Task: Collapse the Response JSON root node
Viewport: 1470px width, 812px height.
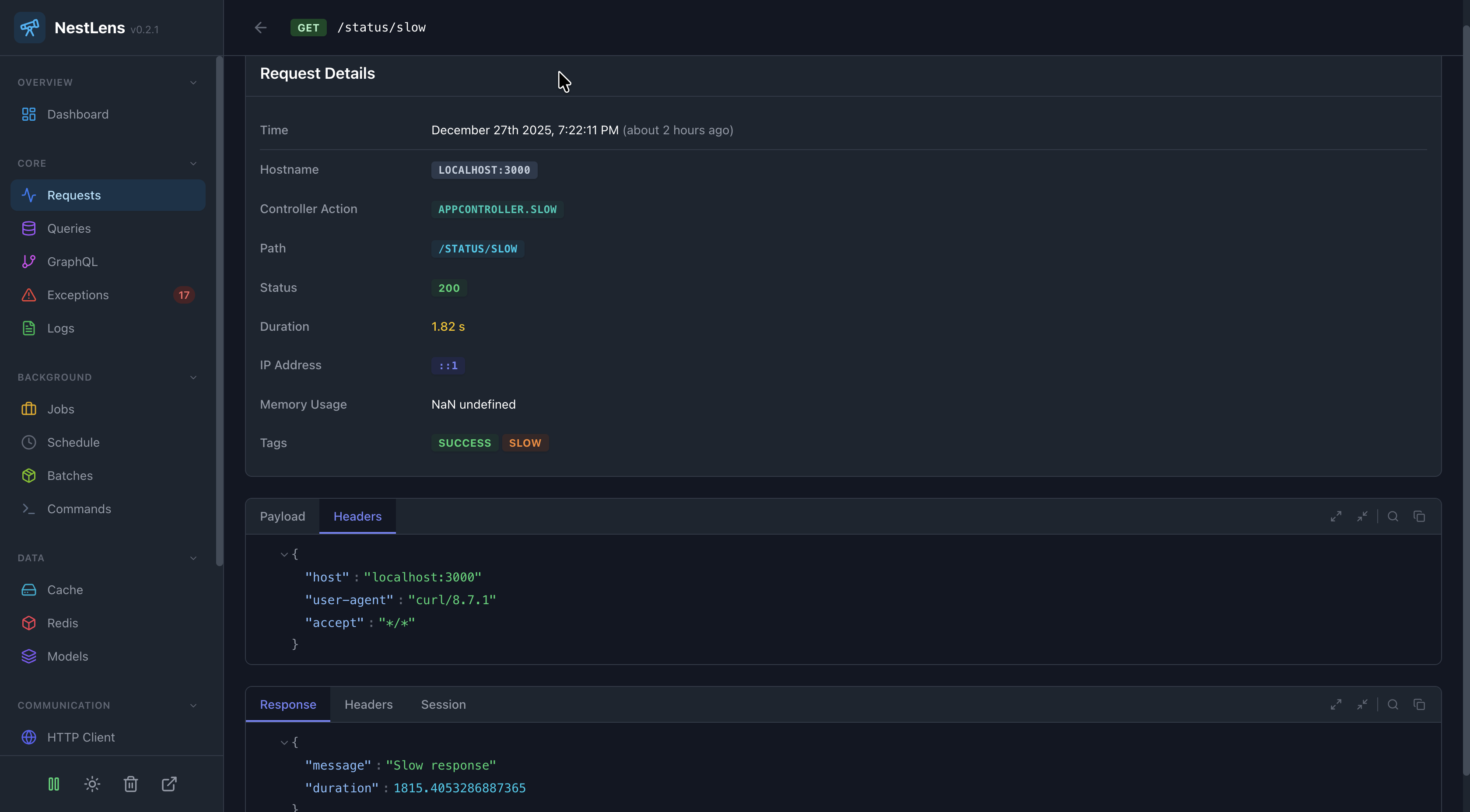Action: click(x=283, y=742)
